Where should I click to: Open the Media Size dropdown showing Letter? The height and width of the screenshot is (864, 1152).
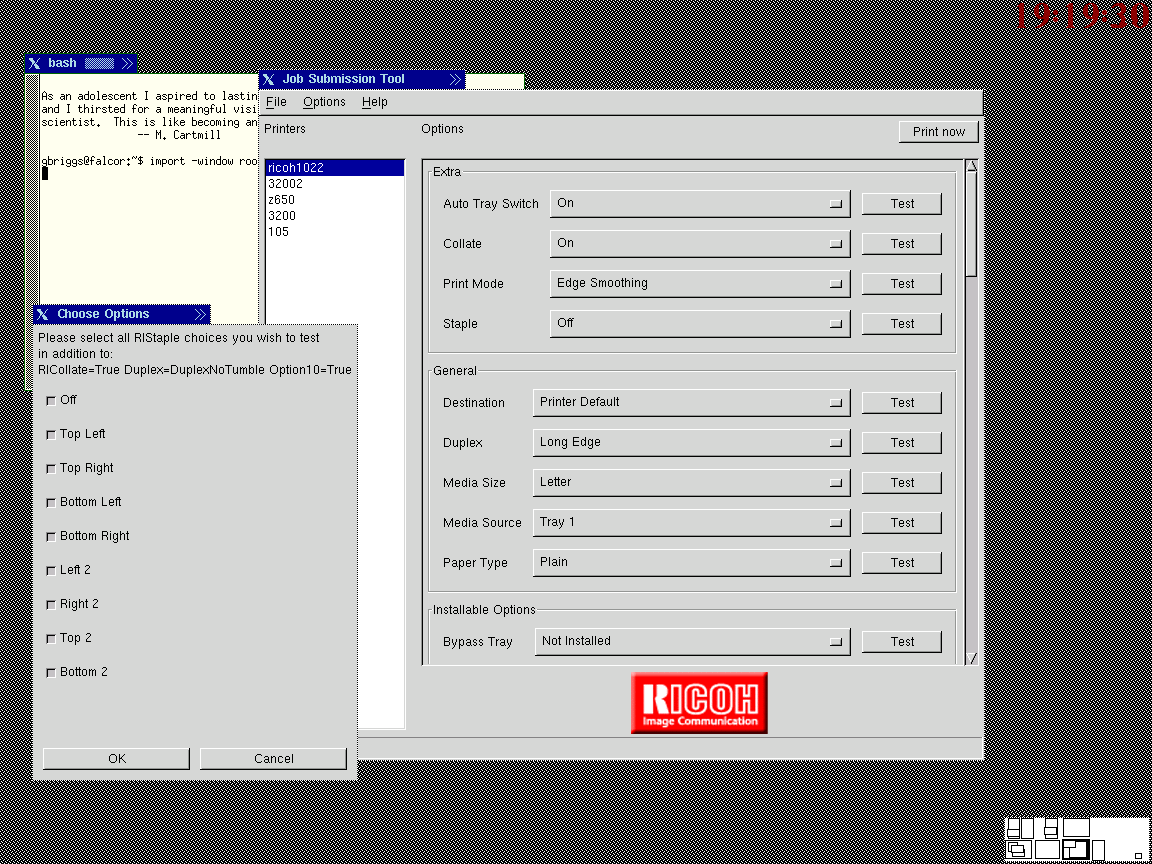click(x=690, y=483)
